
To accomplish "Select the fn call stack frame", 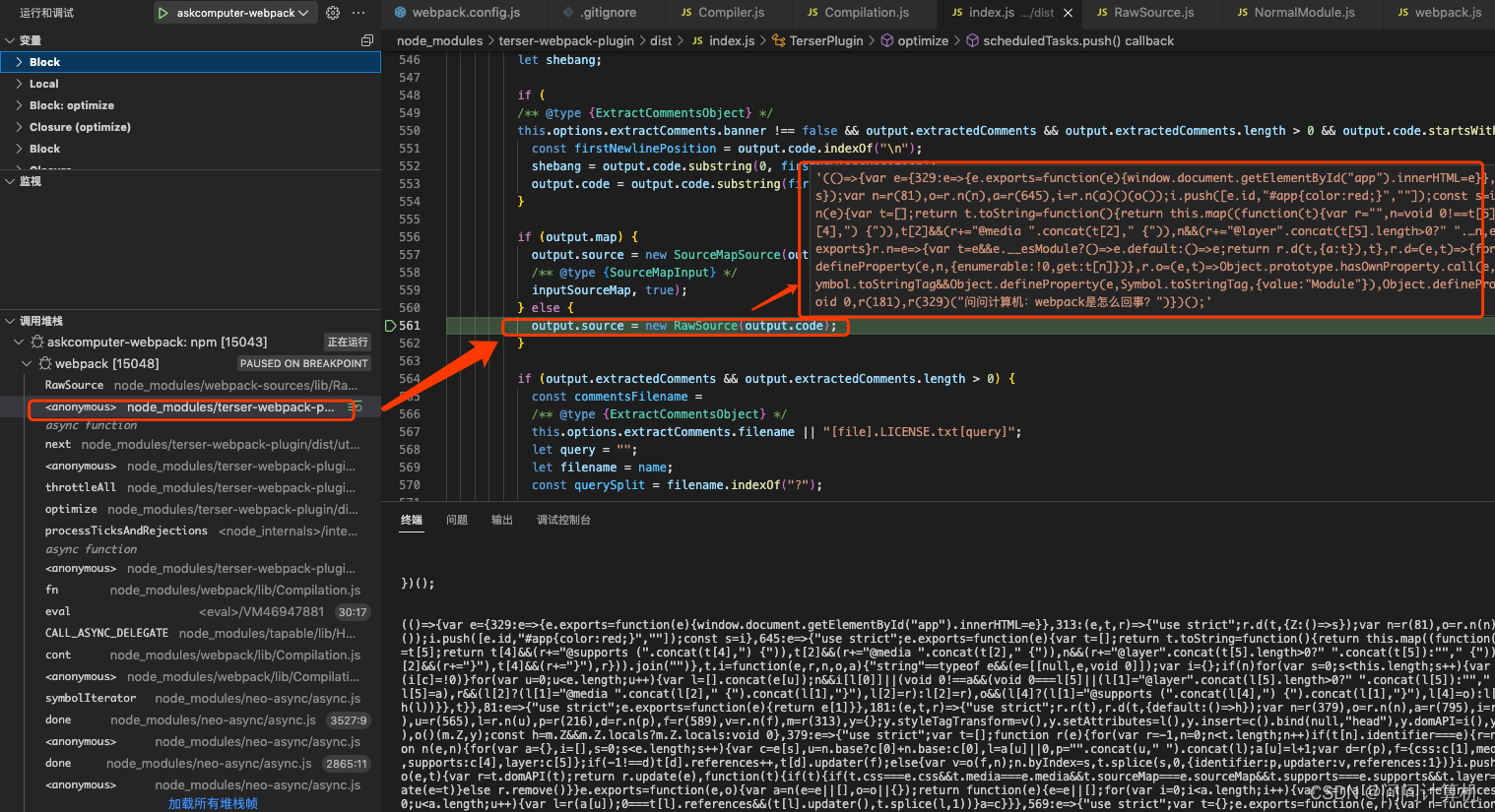I will (x=190, y=591).
